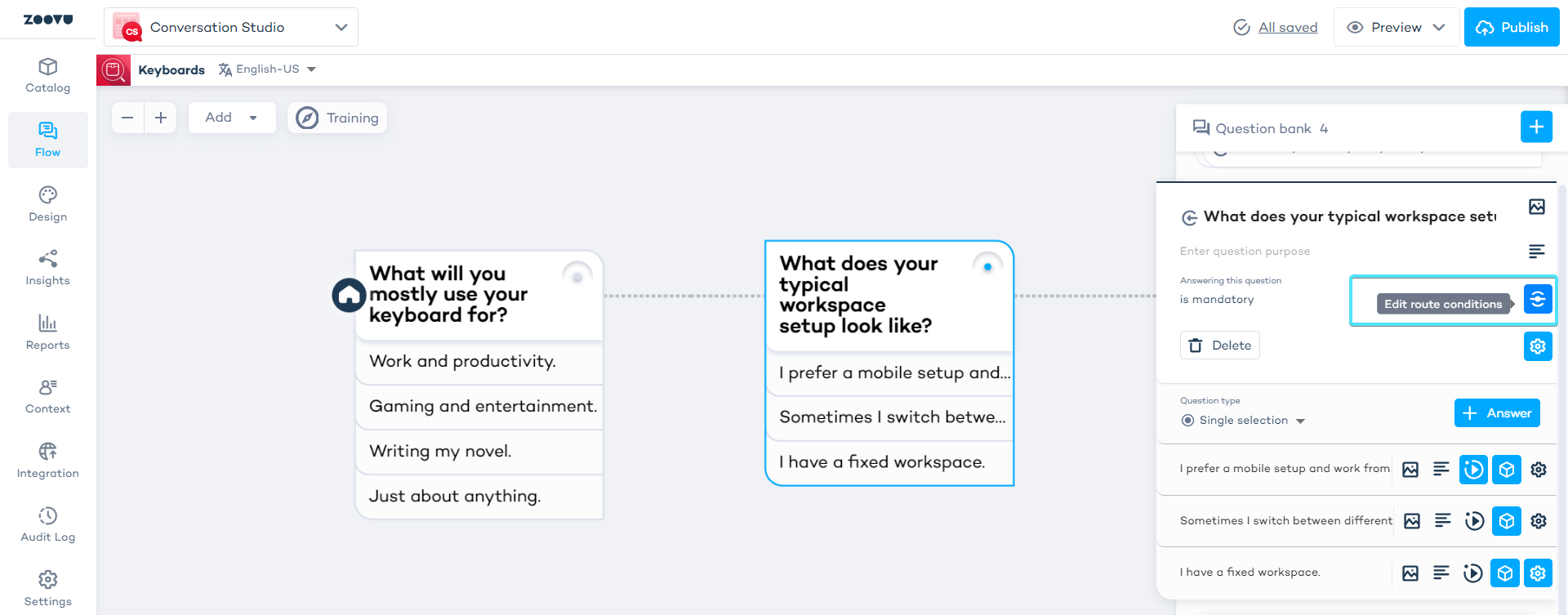The width and height of the screenshot is (1568, 615).
Task: Zoom out canvas with minus button
Action: coord(127,118)
